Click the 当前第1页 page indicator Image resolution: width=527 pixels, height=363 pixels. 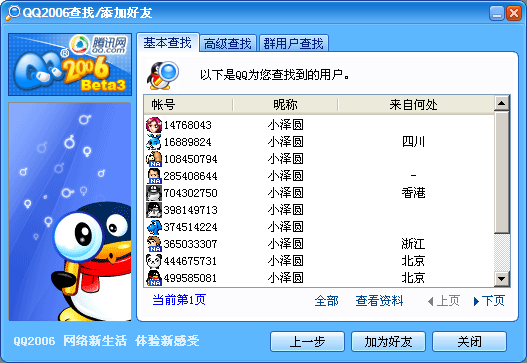click(x=179, y=299)
